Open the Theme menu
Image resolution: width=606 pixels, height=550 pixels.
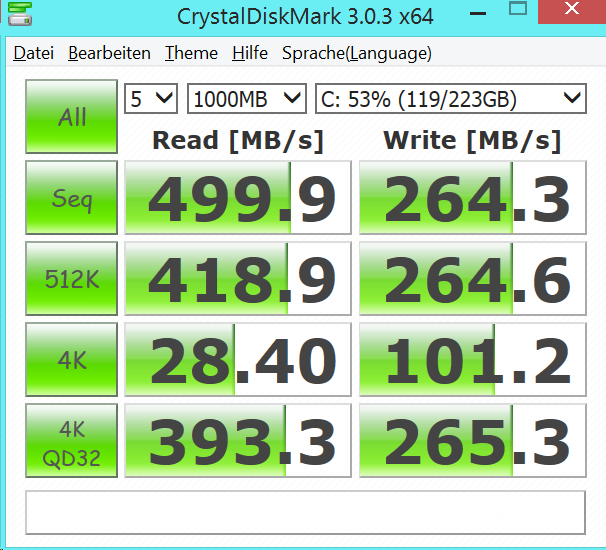click(191, 53)
